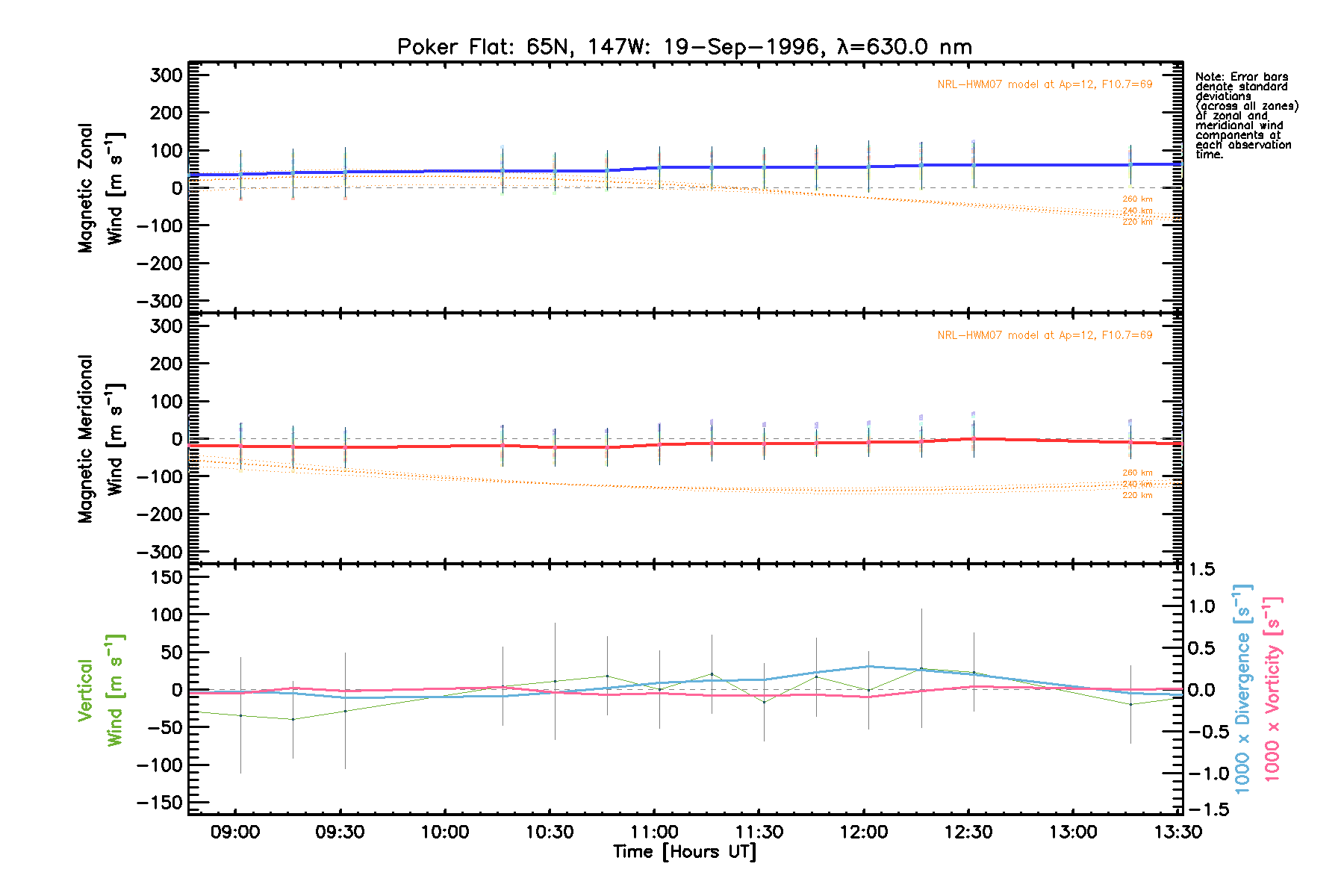The image size is (1344, 896).
Task: Click the 10:30 time tick label
Action: [x=550, y=833]
